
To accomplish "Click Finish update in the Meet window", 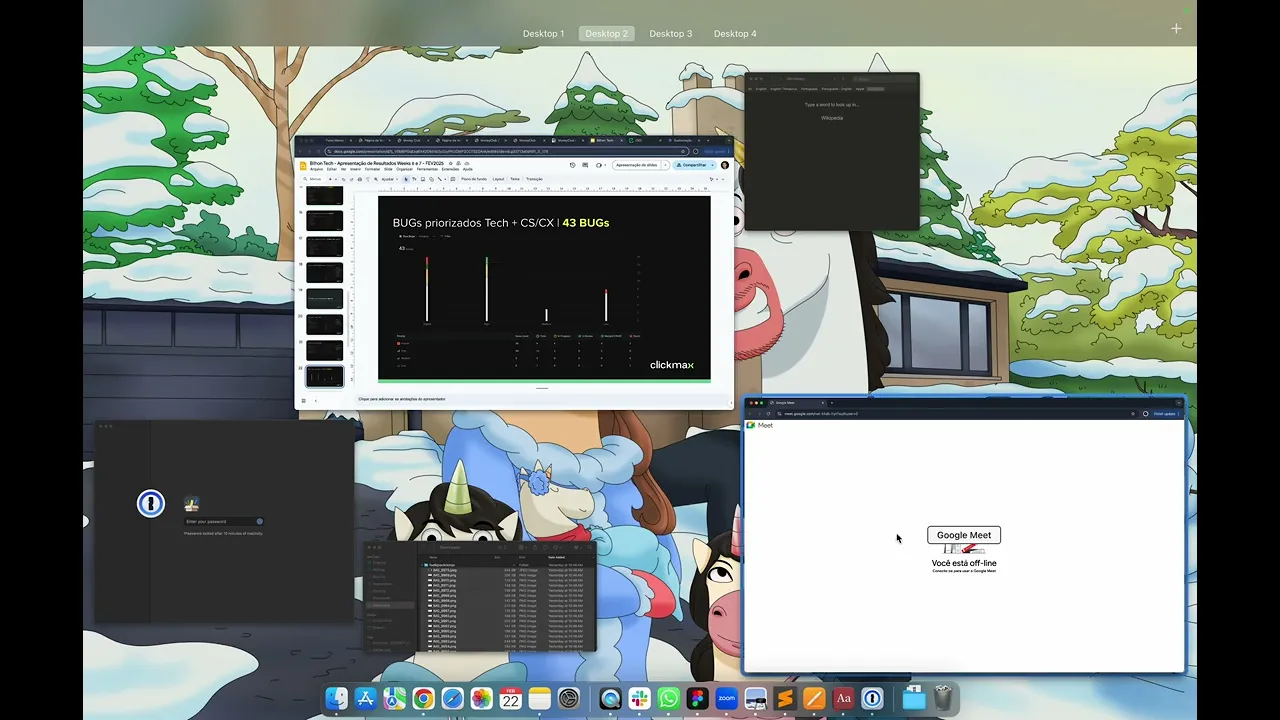I will click(1164, 413).
